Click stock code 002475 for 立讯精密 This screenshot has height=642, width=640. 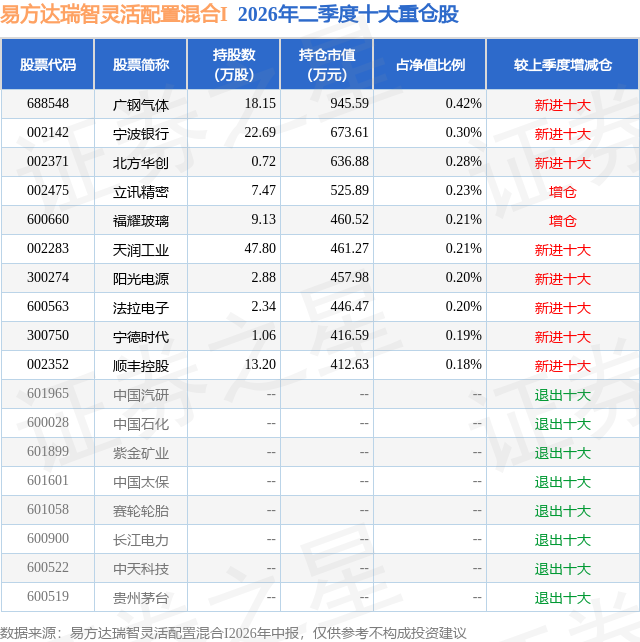coord(47,190)
